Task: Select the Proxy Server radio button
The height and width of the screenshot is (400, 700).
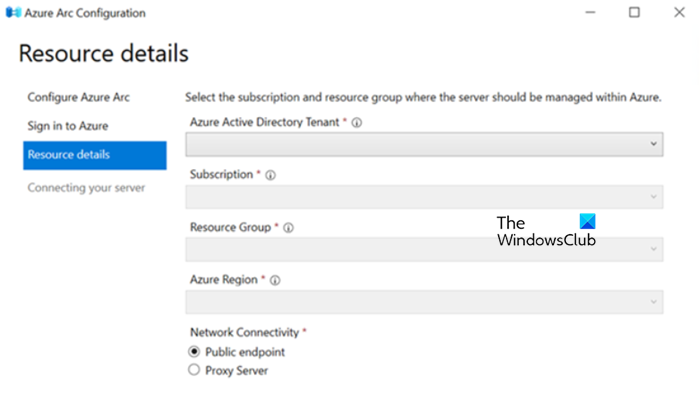Action: point(194,370)
